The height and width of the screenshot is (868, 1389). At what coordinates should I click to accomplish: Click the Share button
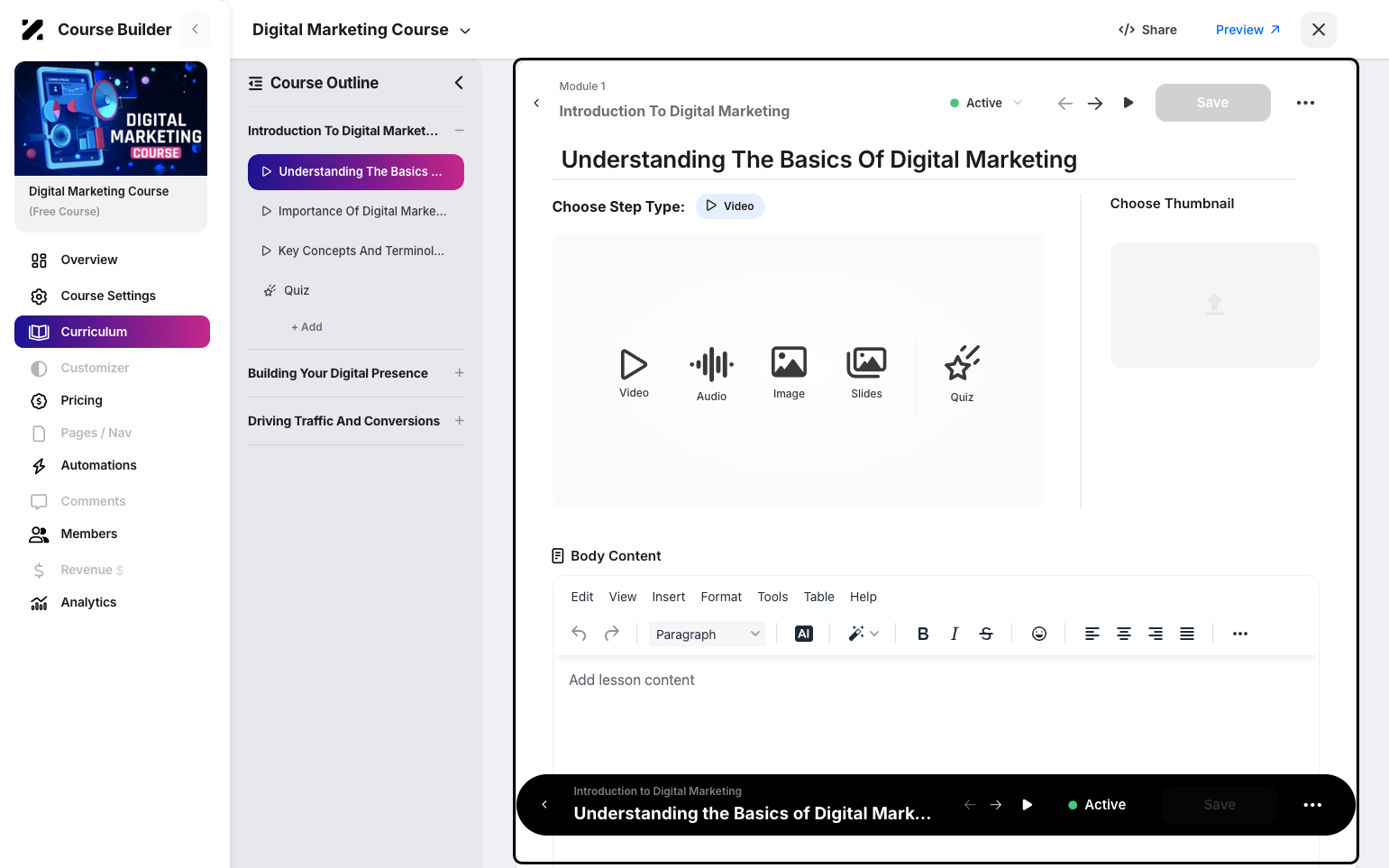pos(1147,30)
